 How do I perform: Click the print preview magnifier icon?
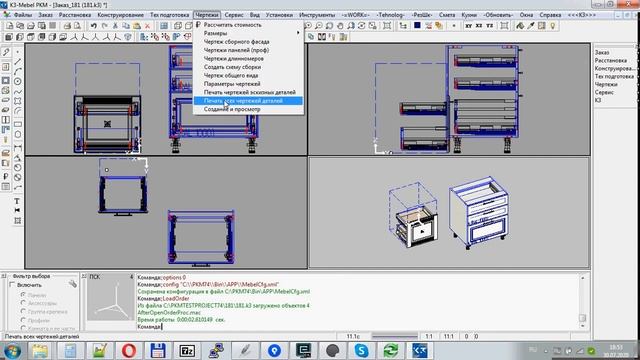78,26
